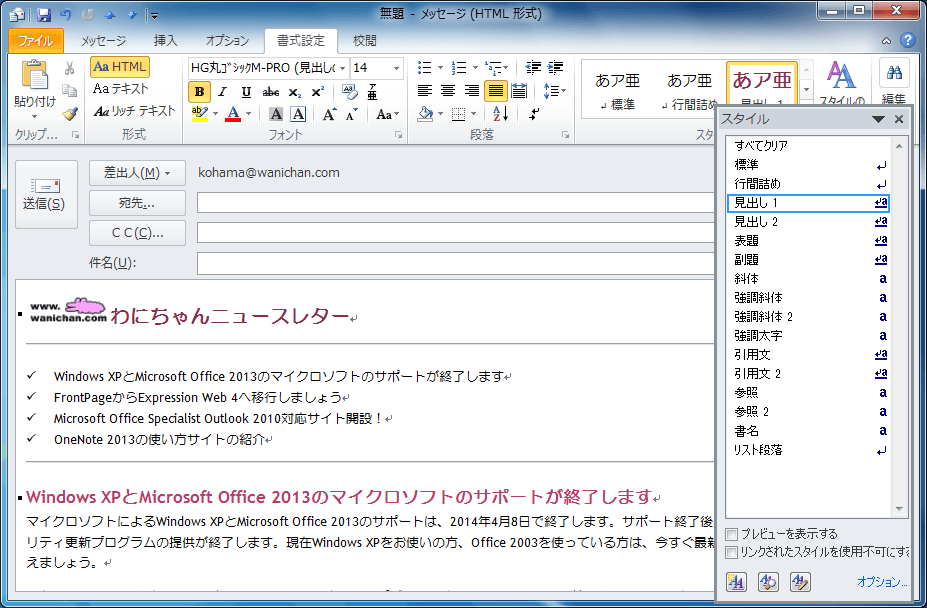927x608 pixels.
Task: Align text to the left
Action: (x=424, y=91)
